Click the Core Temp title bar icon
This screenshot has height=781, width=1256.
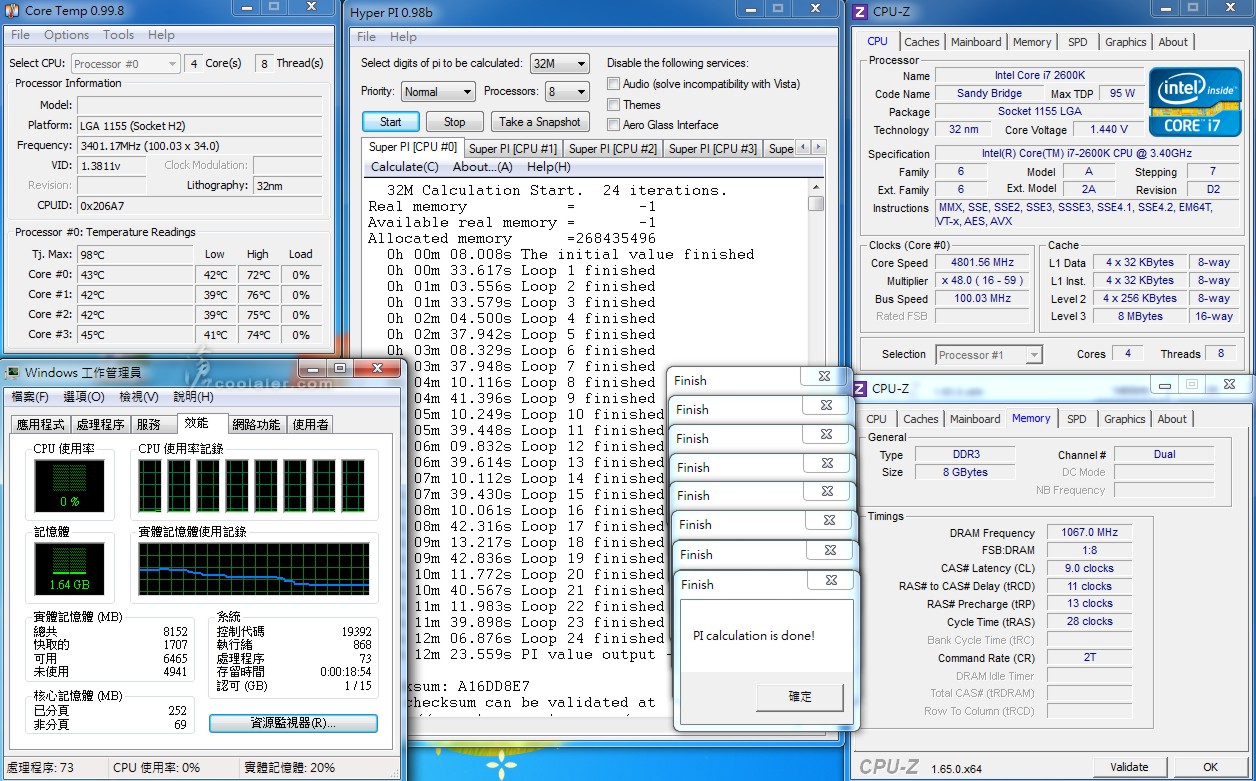(11, 11)
